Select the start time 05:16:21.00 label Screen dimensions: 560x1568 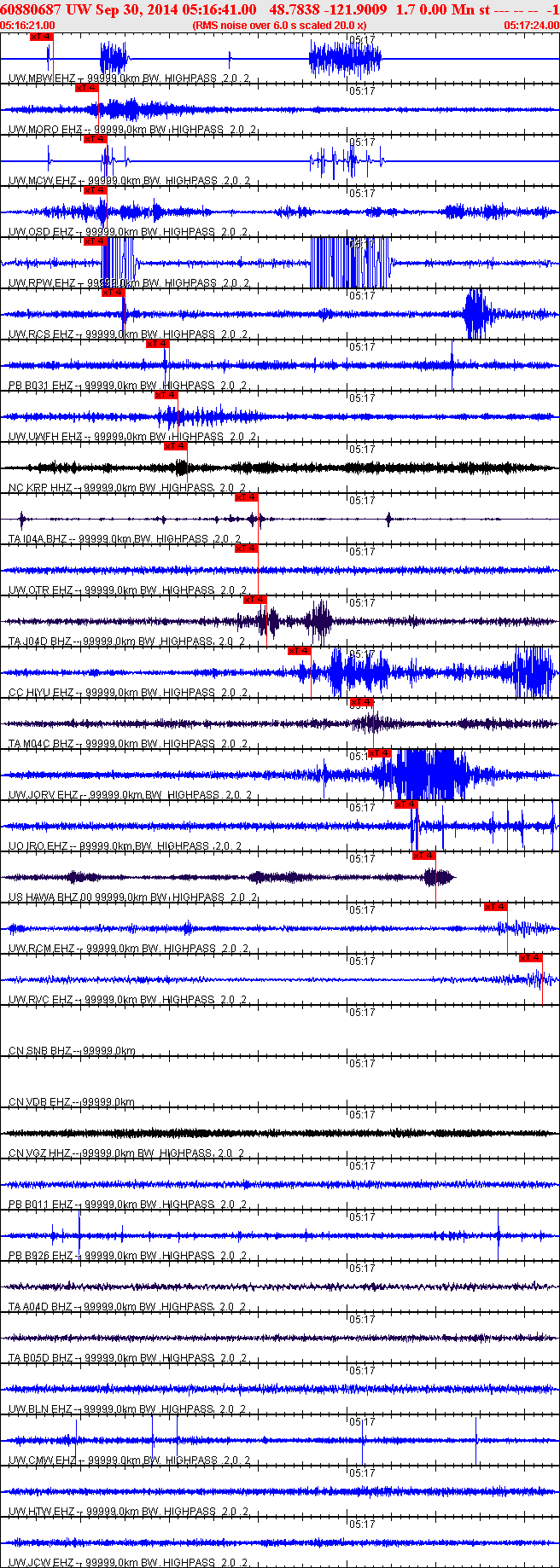coord(28,26)
